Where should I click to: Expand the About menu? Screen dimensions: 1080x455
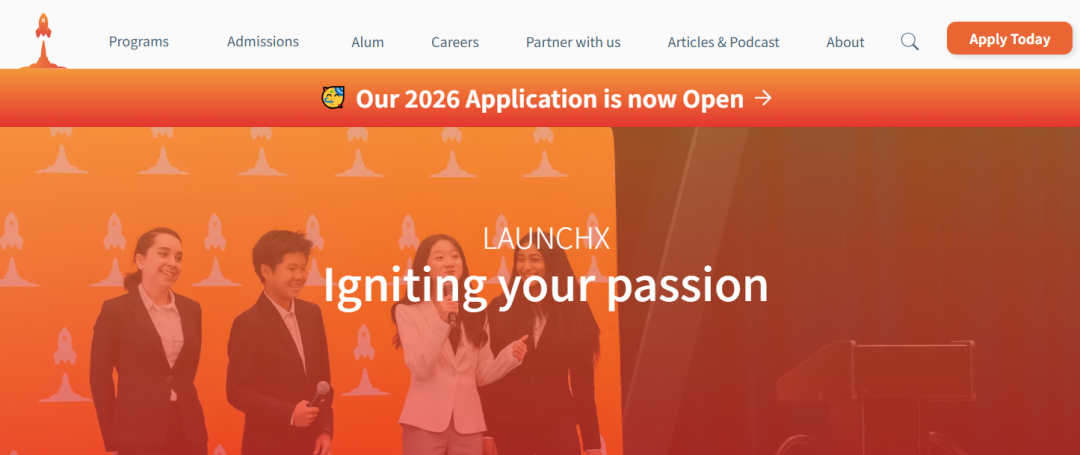(845, 42)
